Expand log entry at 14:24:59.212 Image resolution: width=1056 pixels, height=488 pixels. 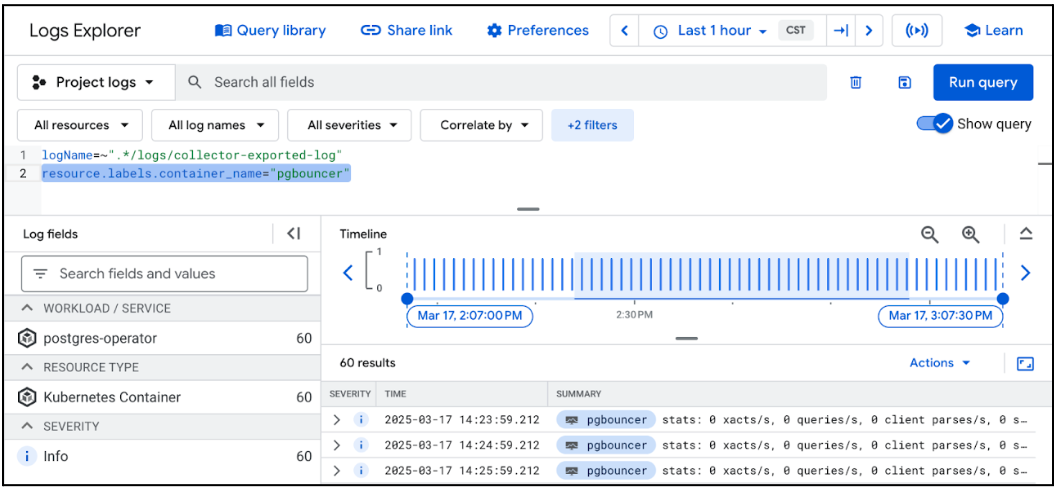[337, 445]
